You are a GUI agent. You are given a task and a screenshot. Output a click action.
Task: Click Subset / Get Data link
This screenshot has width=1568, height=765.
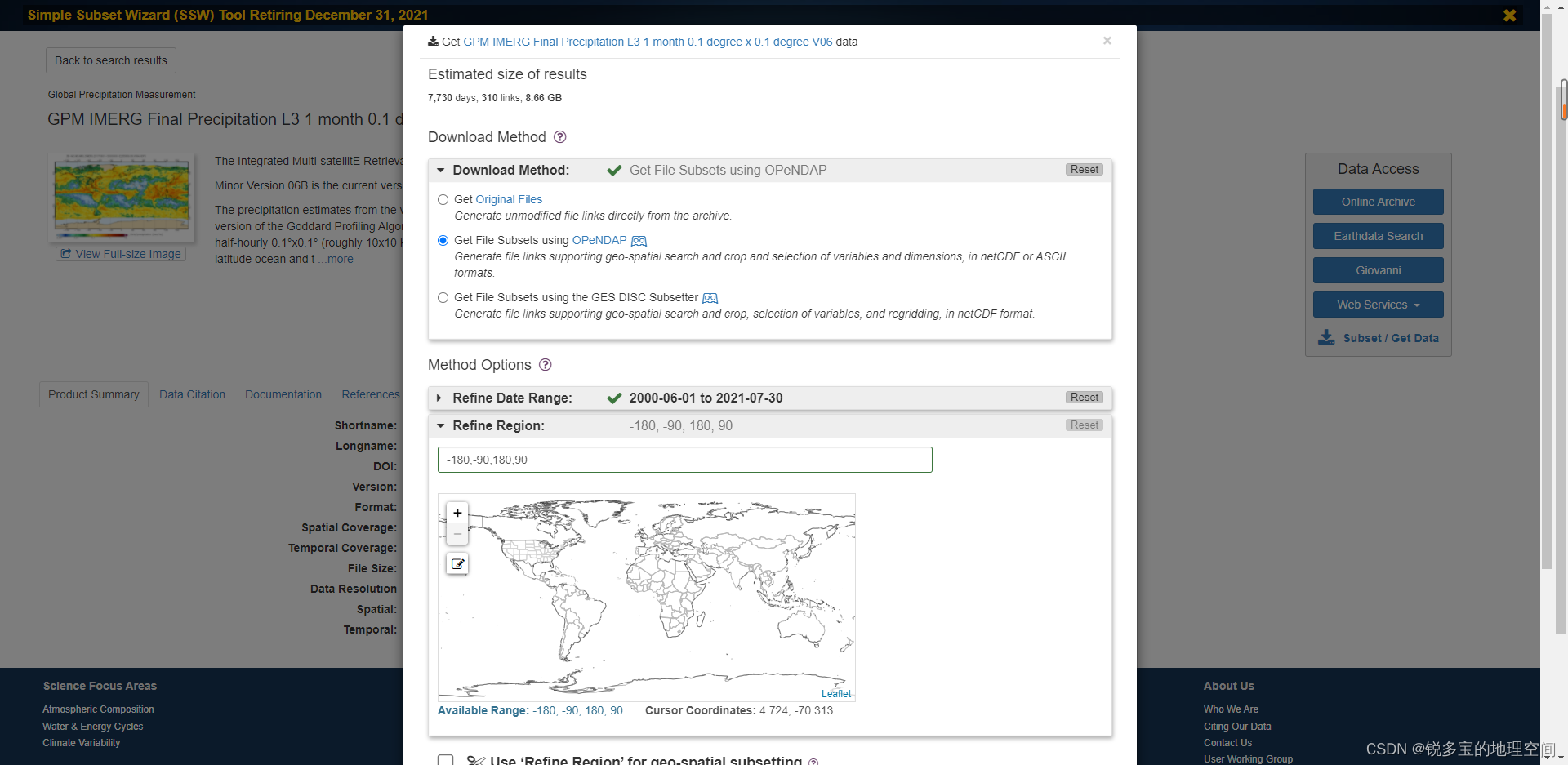[1391, 338]
